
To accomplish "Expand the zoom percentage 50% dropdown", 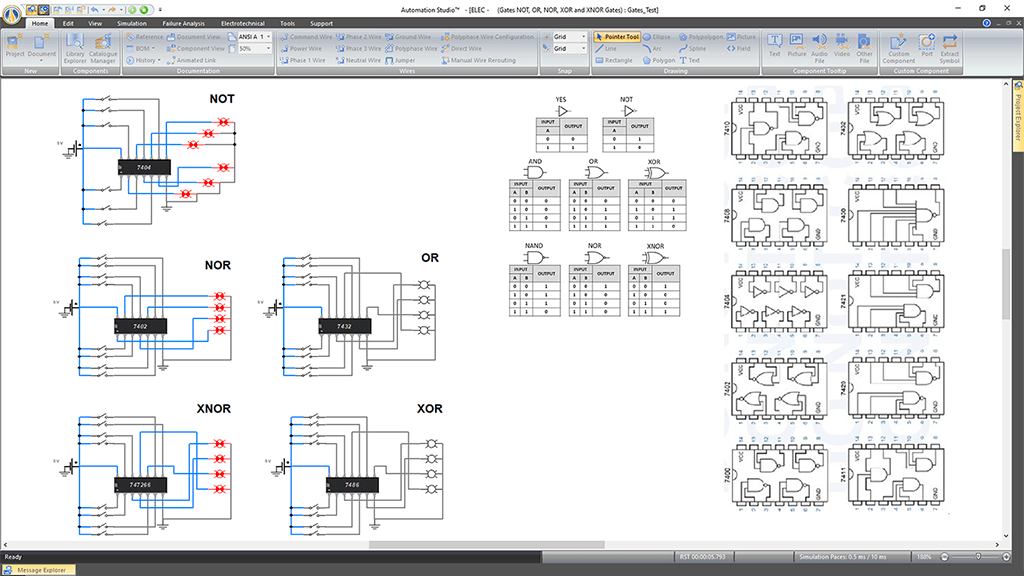I will [x=269, y=48].
